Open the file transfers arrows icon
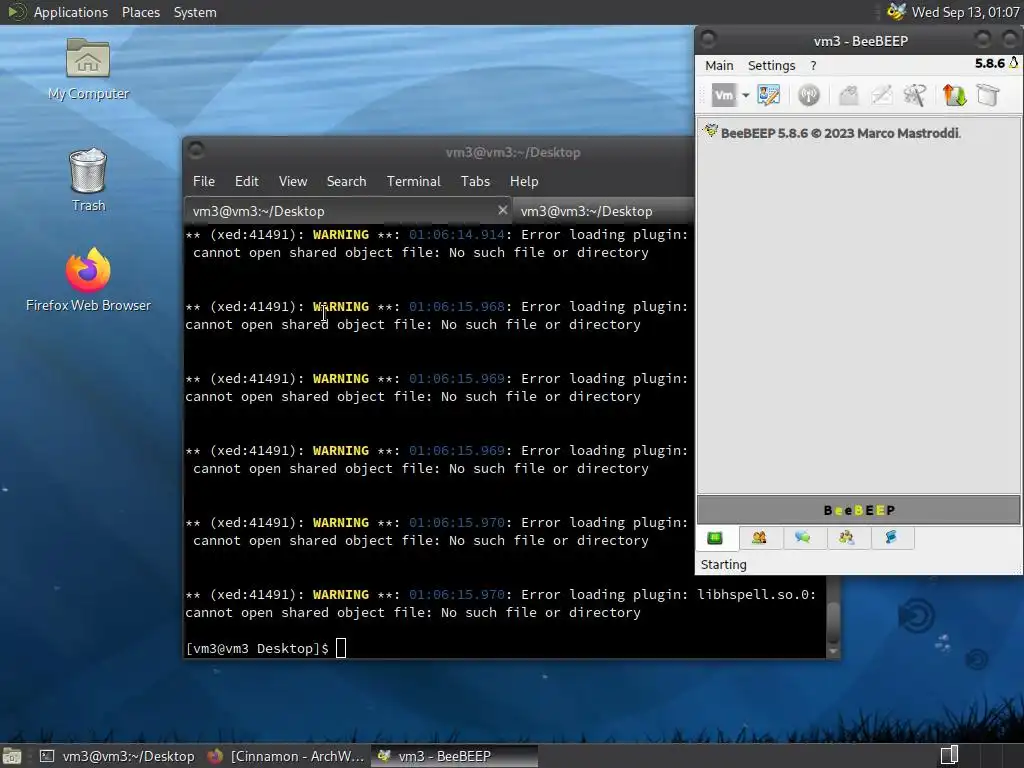 (954, 95)
